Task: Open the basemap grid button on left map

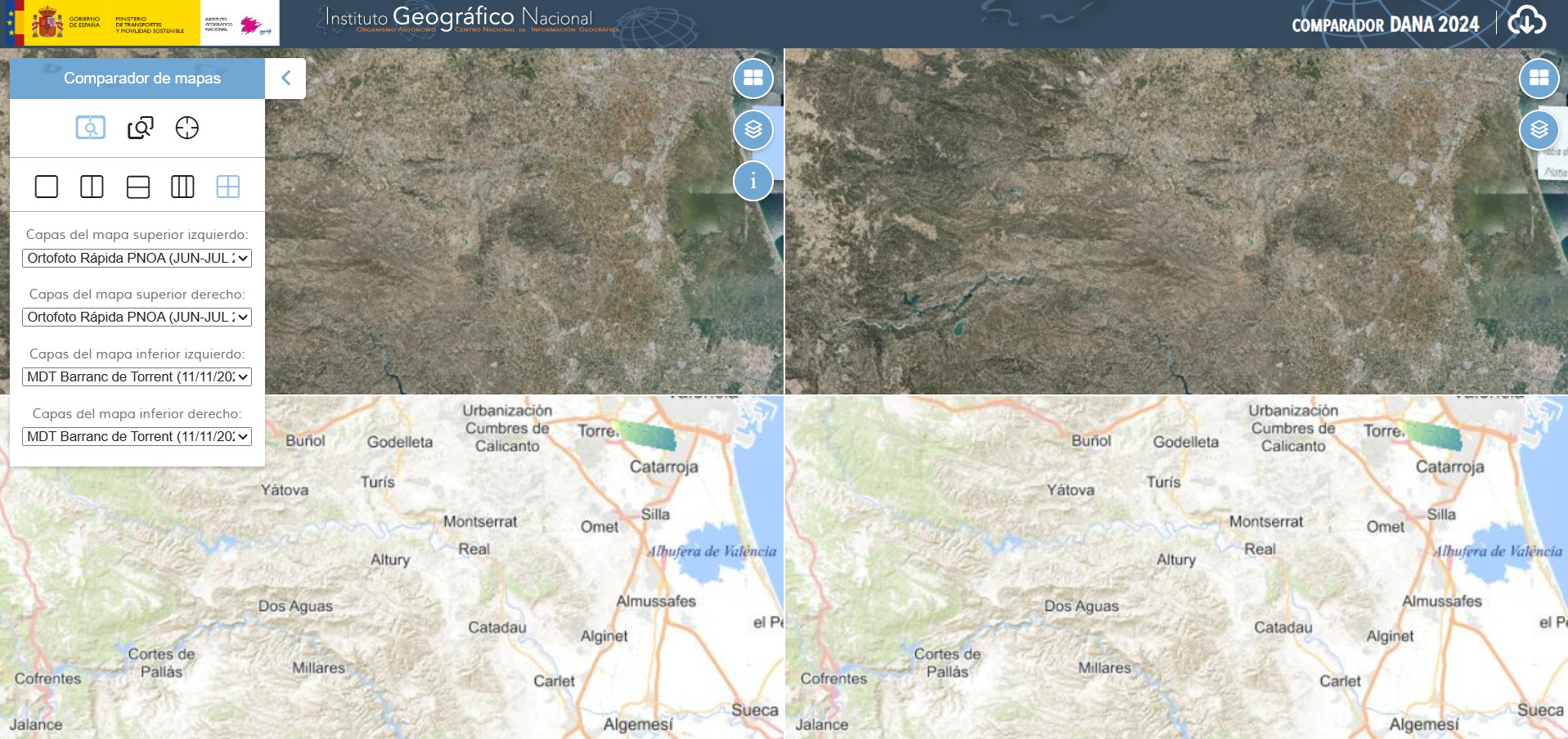Action: [753, 79]
